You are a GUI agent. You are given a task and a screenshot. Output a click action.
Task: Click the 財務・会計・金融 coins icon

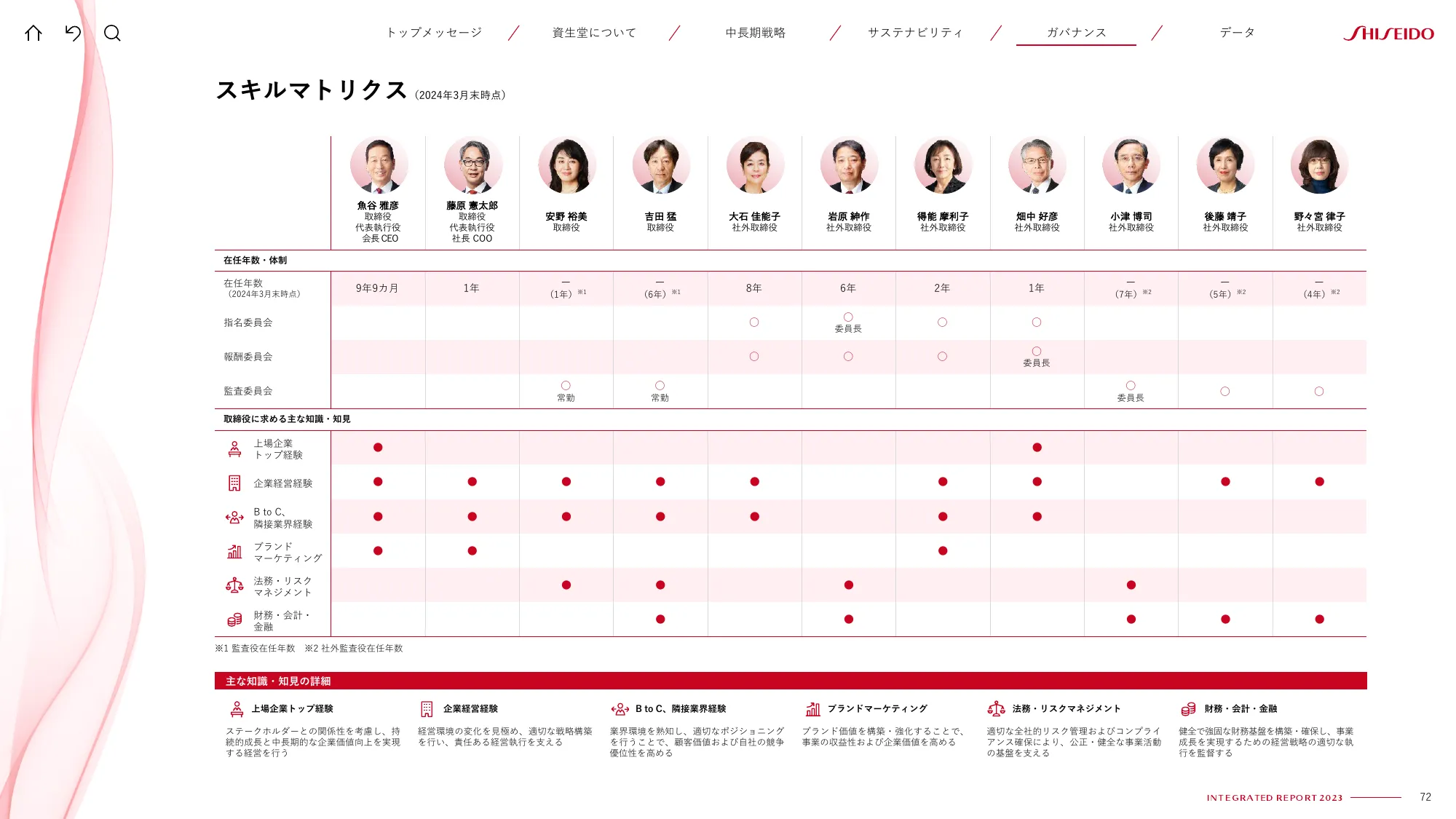tap(234, 620)
